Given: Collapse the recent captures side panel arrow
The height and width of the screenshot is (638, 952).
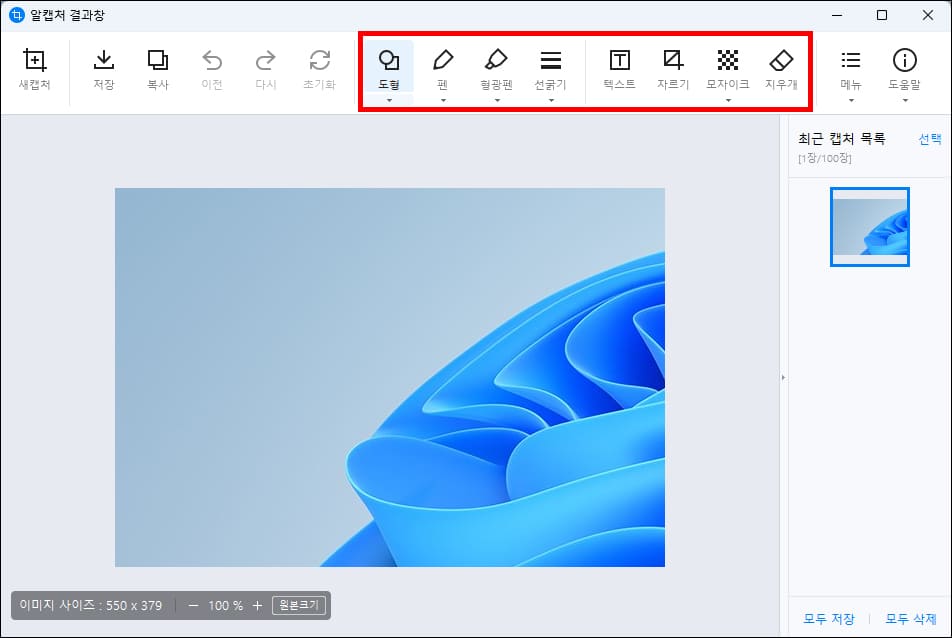Looking at the screenshot, I should pos(783,378).
